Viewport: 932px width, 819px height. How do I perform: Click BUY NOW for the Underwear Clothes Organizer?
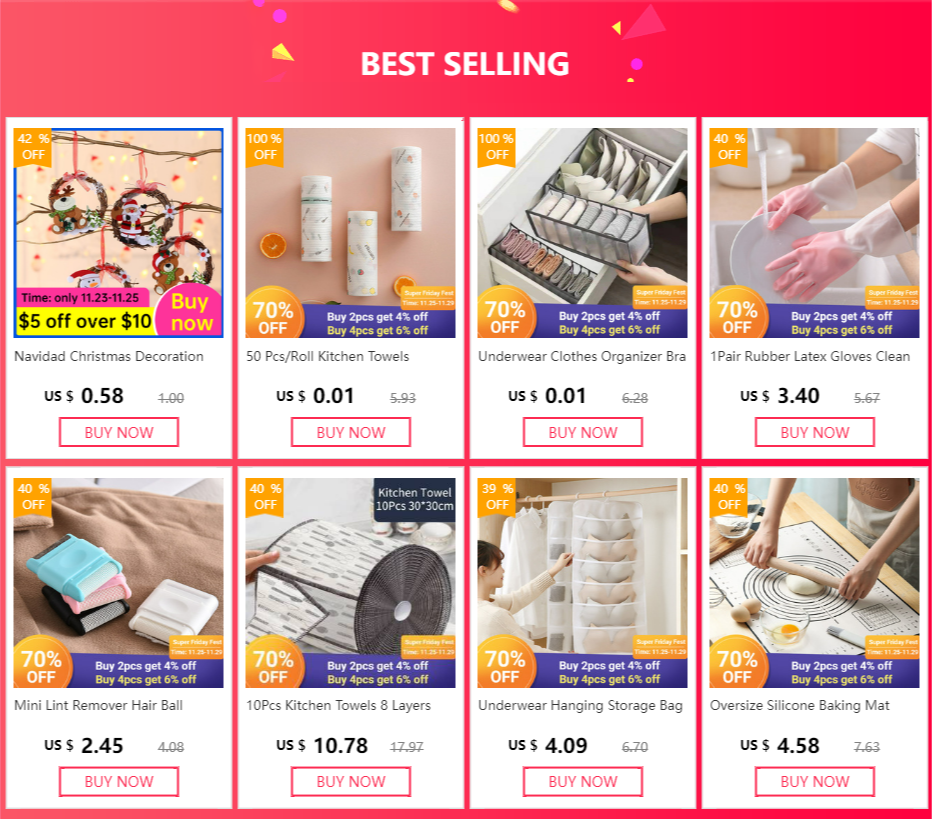tap(582, 432)
